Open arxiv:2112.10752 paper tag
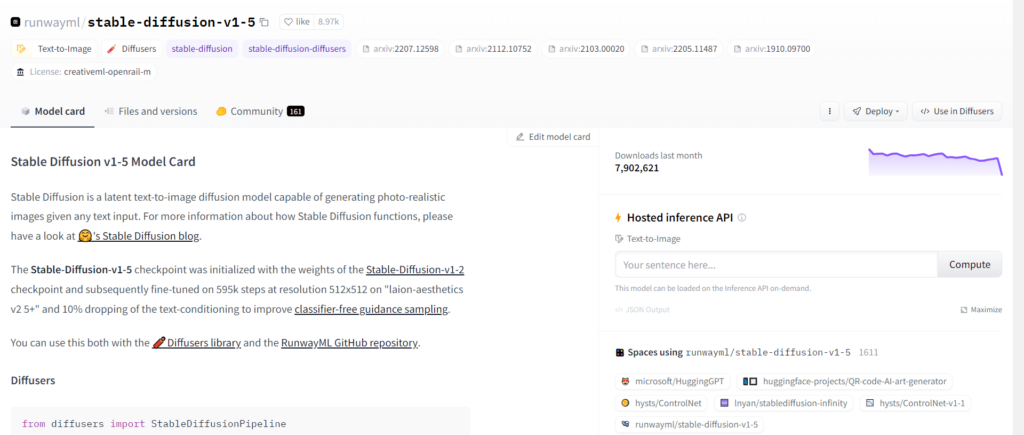Image resolution: width=1024 pixels, height=435 pixels. 494,48
